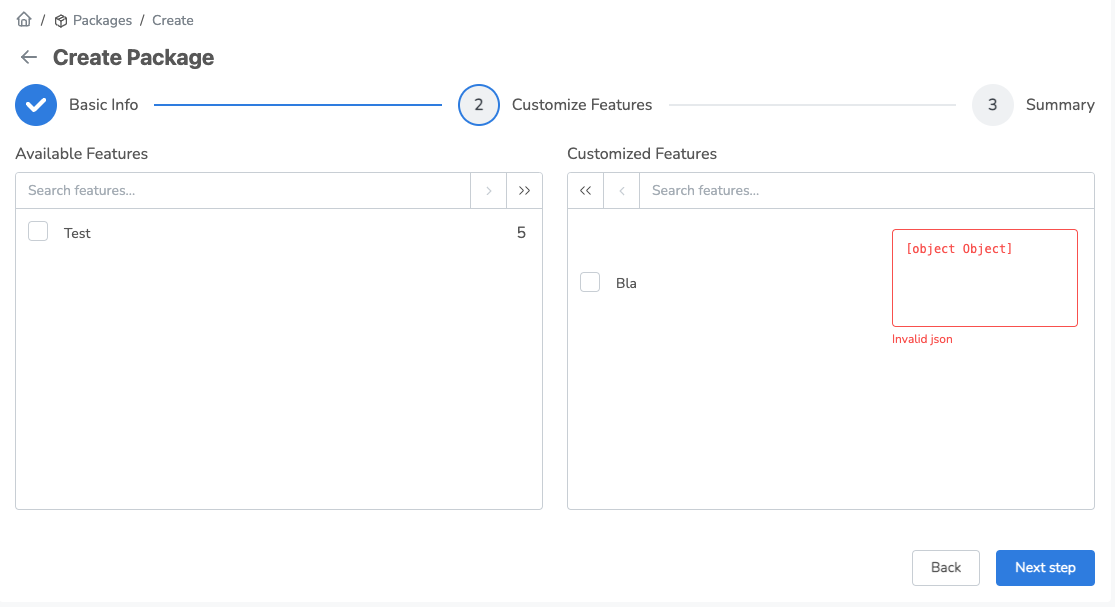Image resolution: width=1115 pixels, height=607 pixels.
Task: Click the Available Features label
Action: click(x=82, y=154)
